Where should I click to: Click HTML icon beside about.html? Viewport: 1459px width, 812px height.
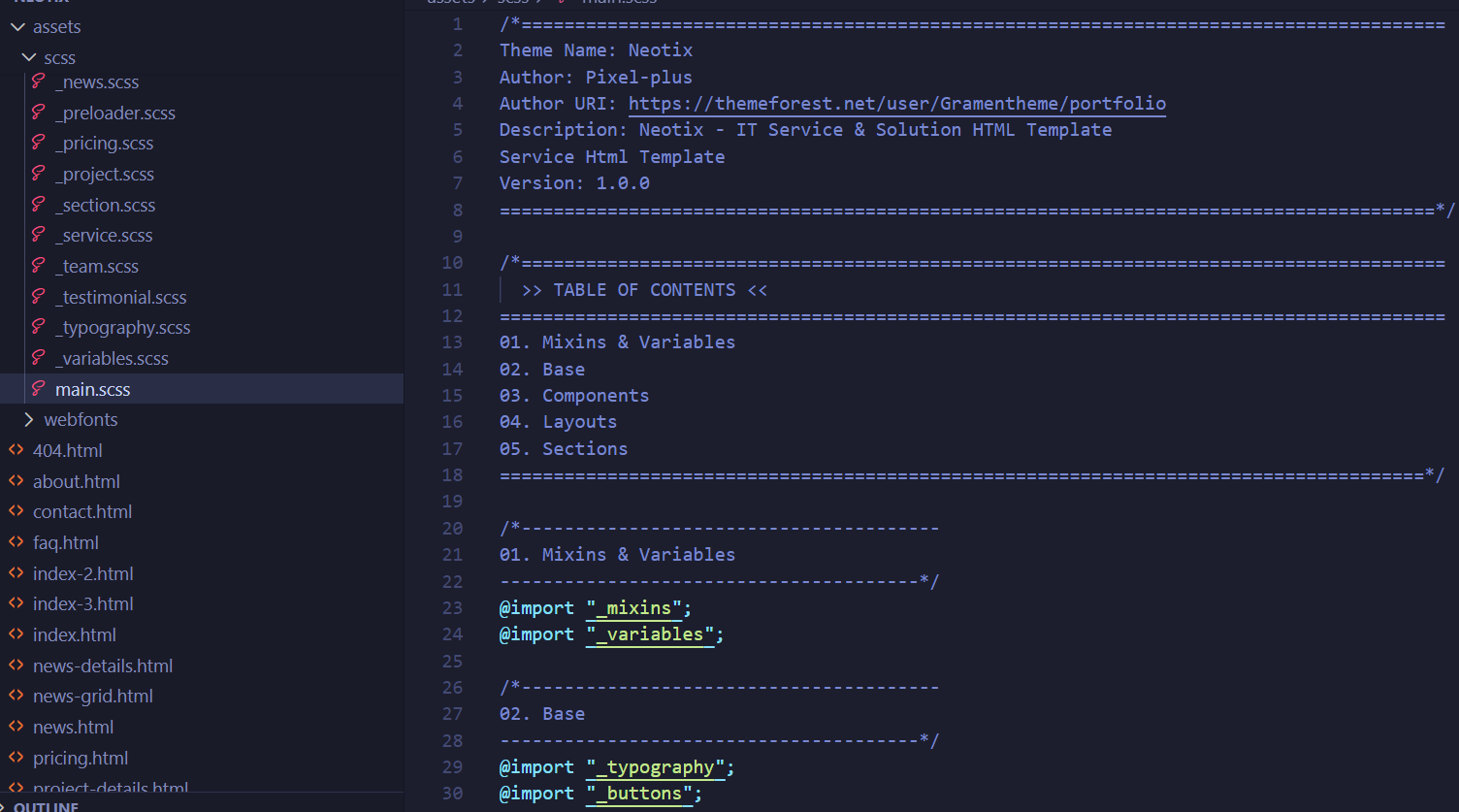tap(16, 481)
